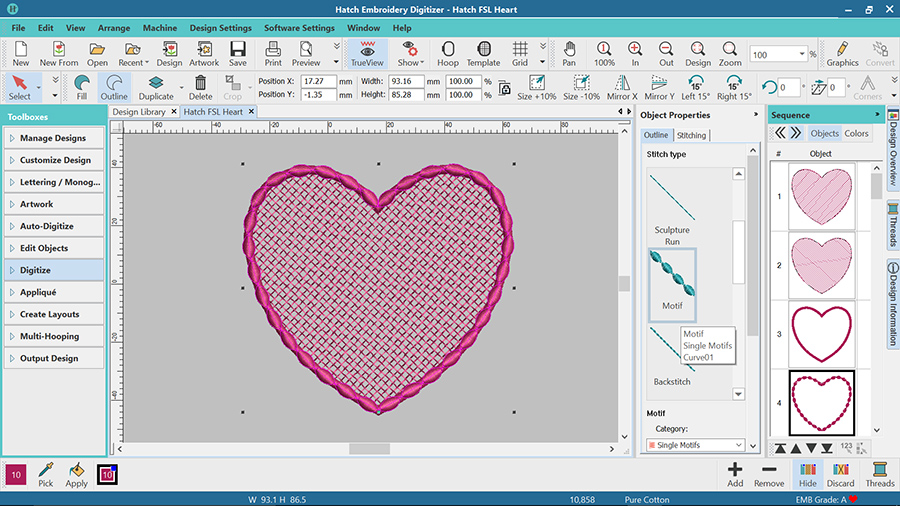
Task: Click the Output Design toolbox button
Action: [54, 358]
